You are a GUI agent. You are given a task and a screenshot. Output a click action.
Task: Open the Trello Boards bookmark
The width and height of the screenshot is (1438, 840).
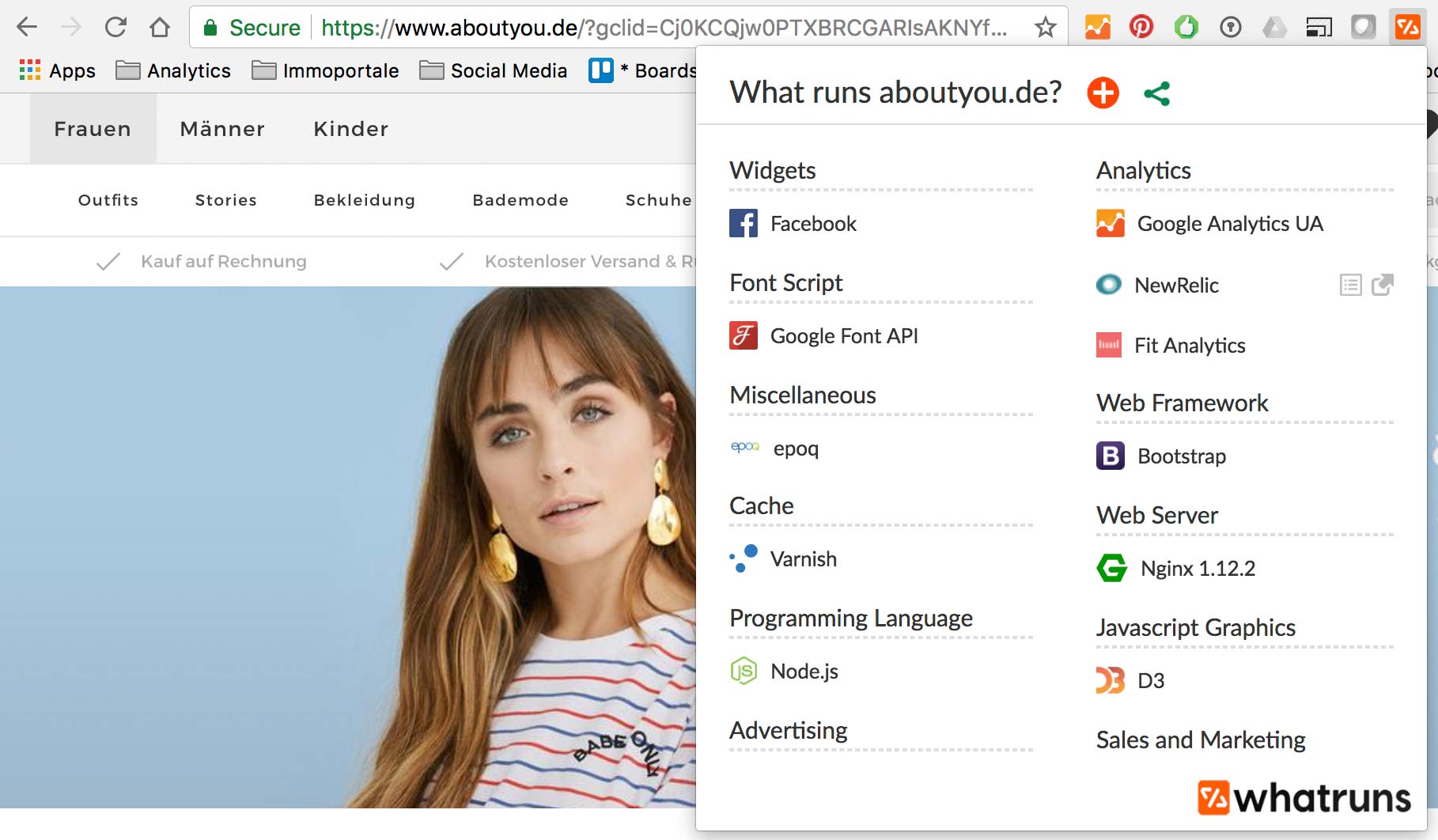click(642, 70)
